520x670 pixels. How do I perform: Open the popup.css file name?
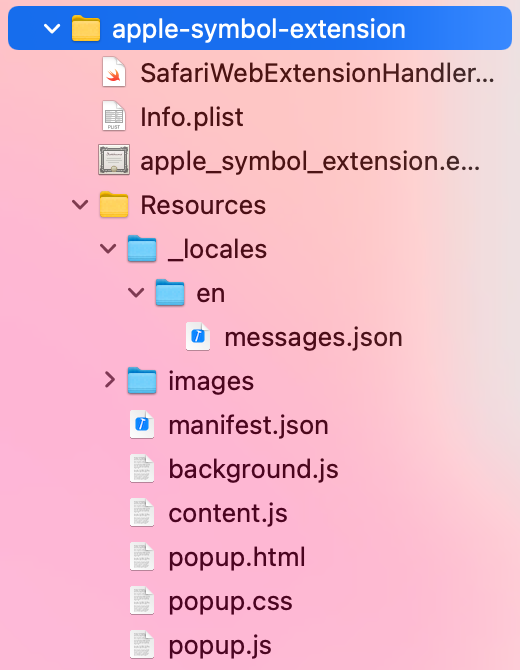(x=230, y=602)
